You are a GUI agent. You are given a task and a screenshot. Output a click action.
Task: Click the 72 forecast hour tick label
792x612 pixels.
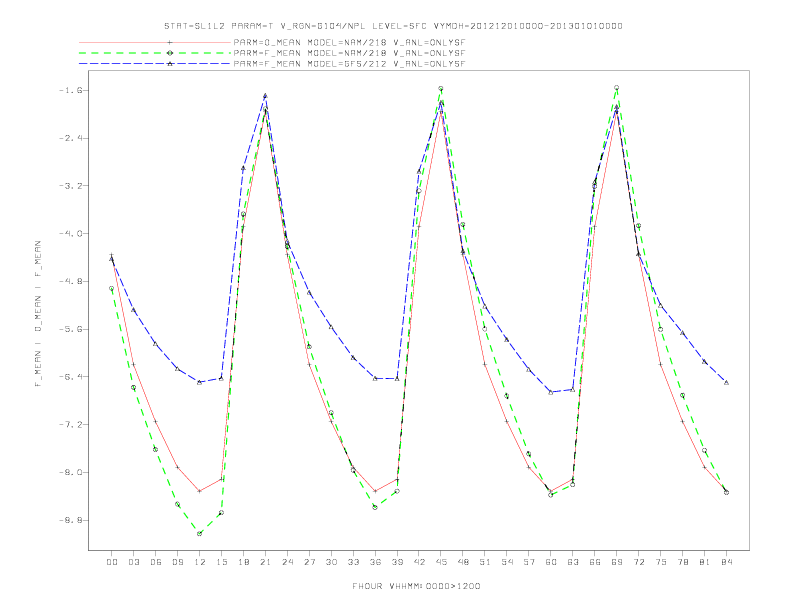pos(638,562)
